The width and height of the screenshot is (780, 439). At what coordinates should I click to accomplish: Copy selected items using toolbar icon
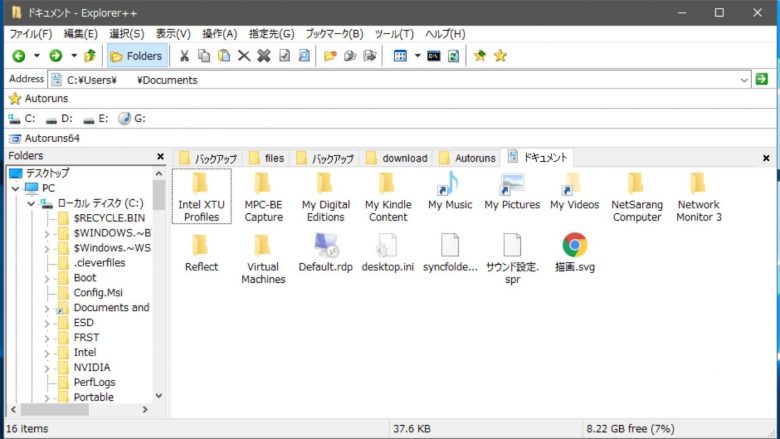[x=204, y=56]
